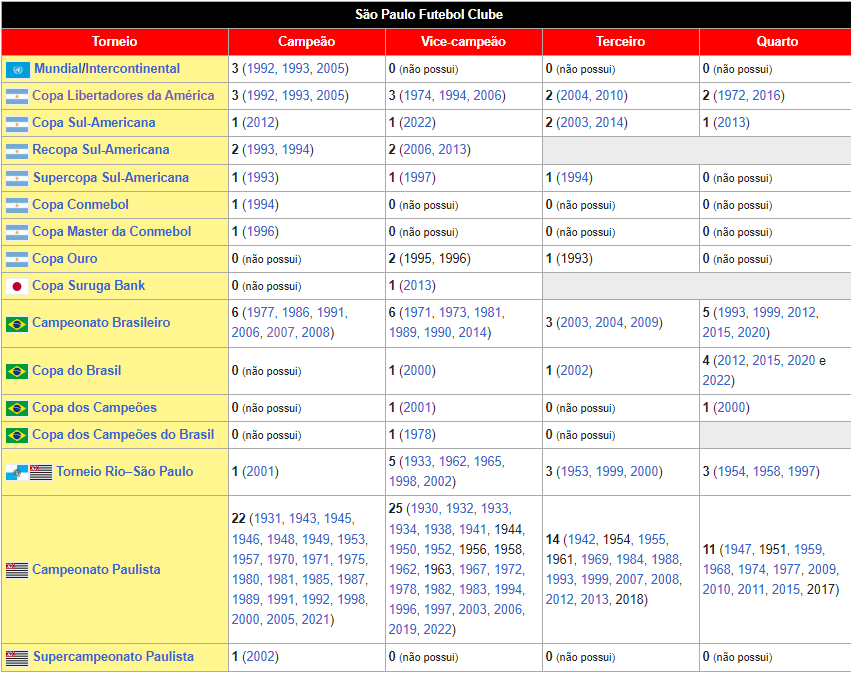The width and height of the screenshot is (851, 677).
Task: Open the Brazil flag icon next to Copa do Brasil
Action: pos(16,371)
